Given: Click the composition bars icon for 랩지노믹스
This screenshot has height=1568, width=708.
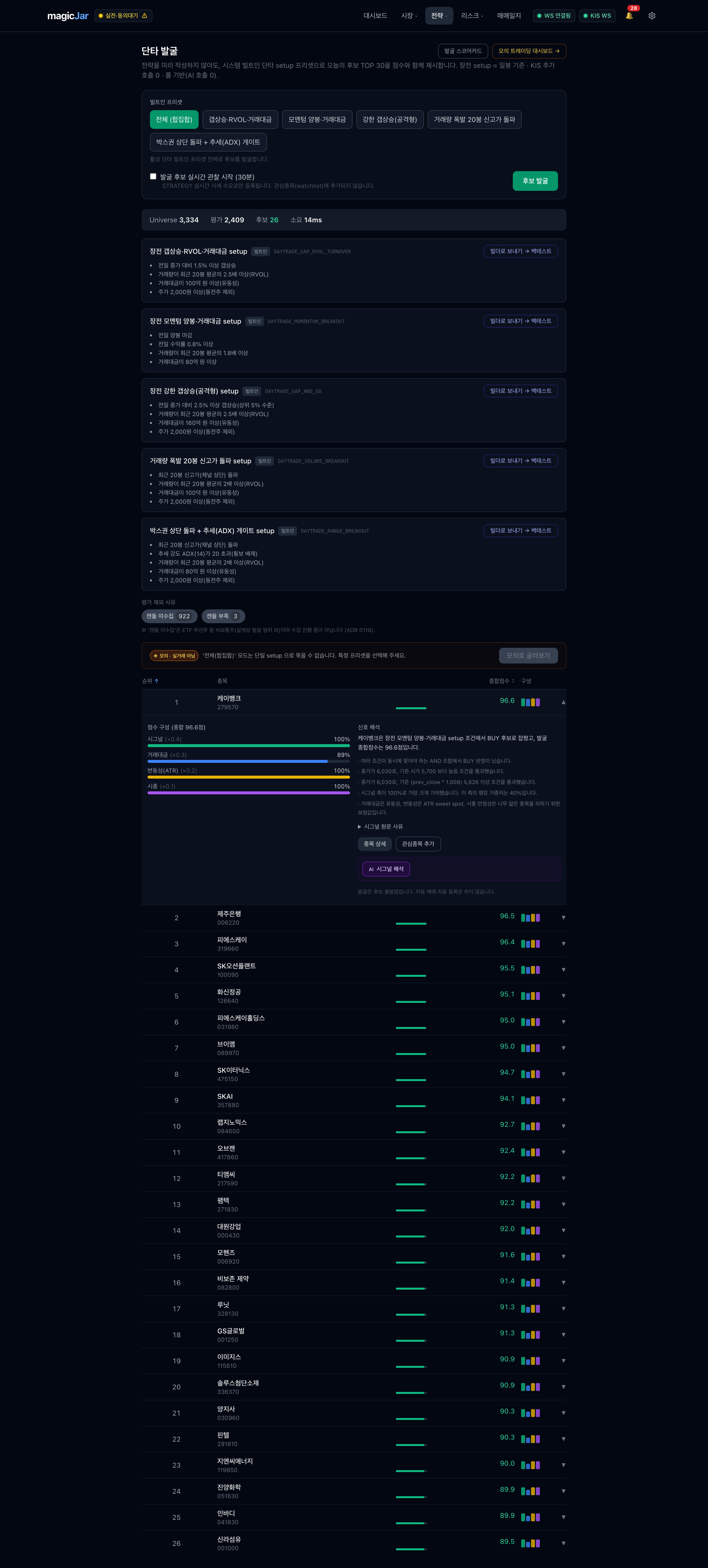Looking at the screenshot, I should (x=531, y=1127).
